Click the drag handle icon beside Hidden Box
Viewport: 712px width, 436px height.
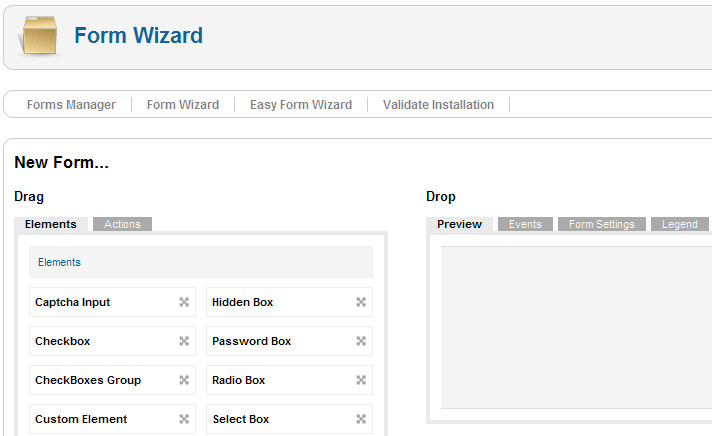361,302
